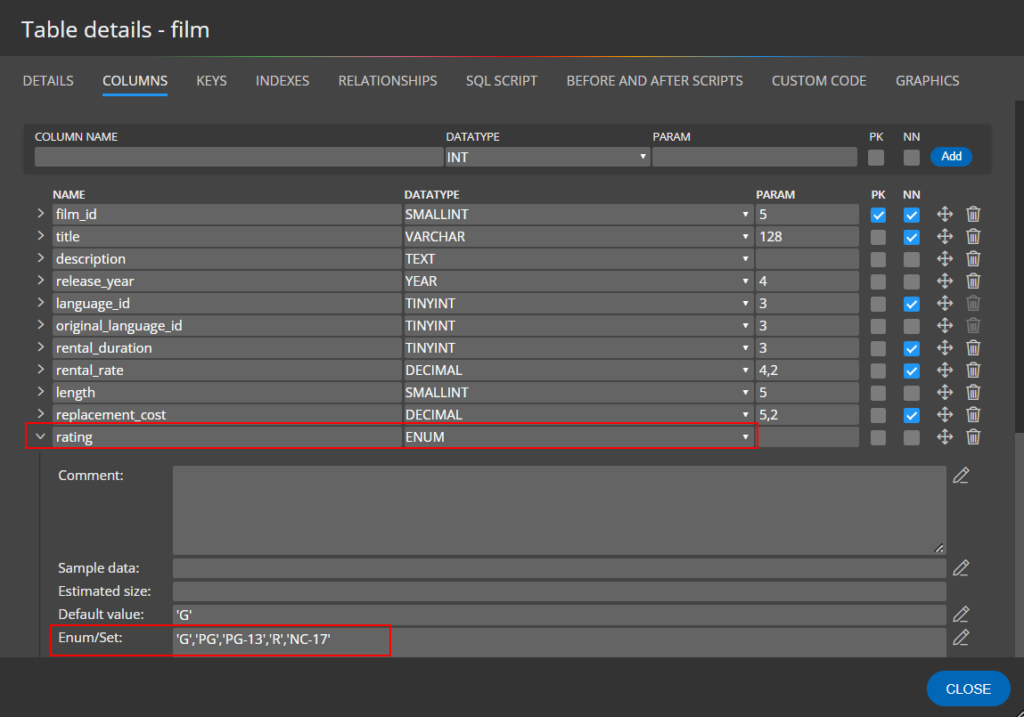Click the Sample data field
Screen dimensions: 1024x717
(x=559, y=568)
